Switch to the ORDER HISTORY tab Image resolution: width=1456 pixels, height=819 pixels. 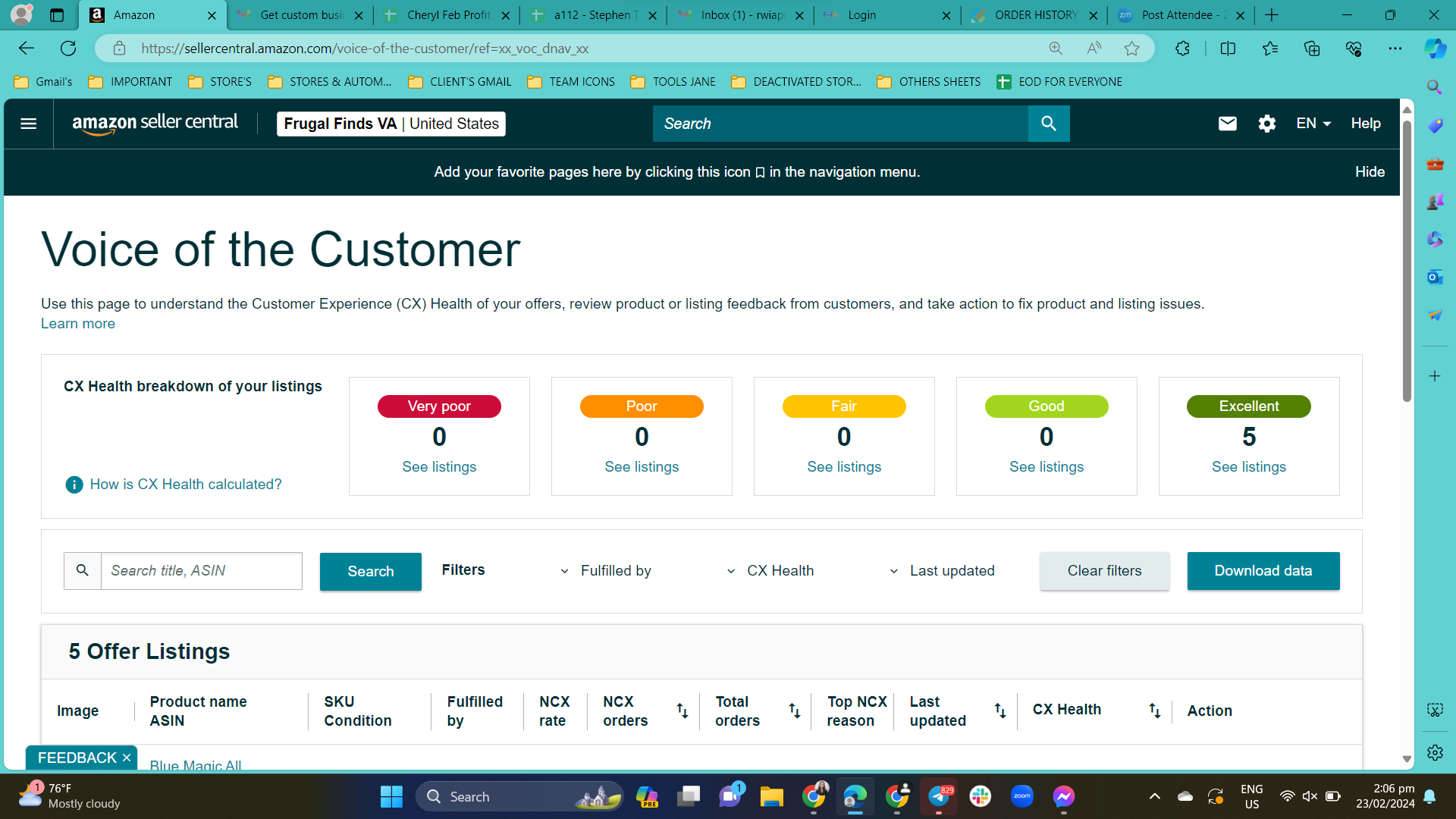point(1035,15)
